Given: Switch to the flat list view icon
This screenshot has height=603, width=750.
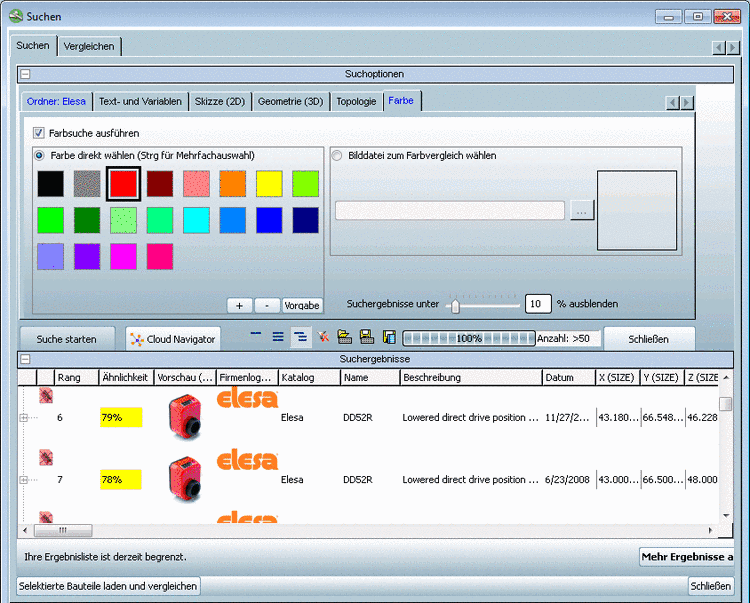Looking at the screenshot, I should [278, 338].
